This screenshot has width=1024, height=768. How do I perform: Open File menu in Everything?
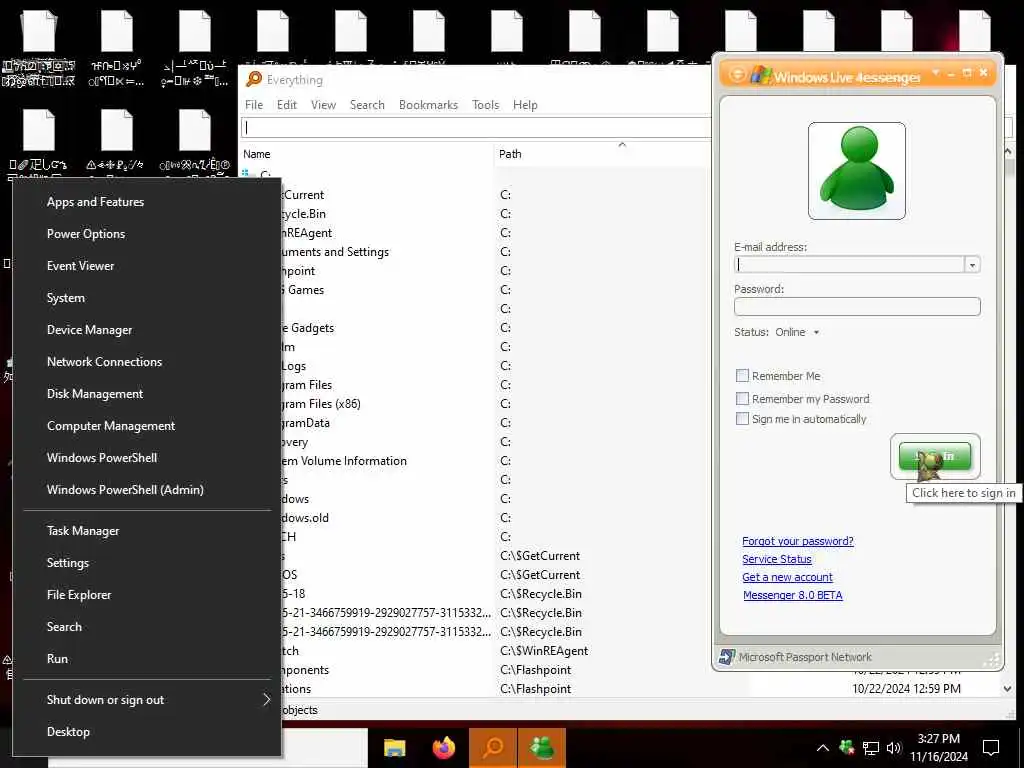253,104
